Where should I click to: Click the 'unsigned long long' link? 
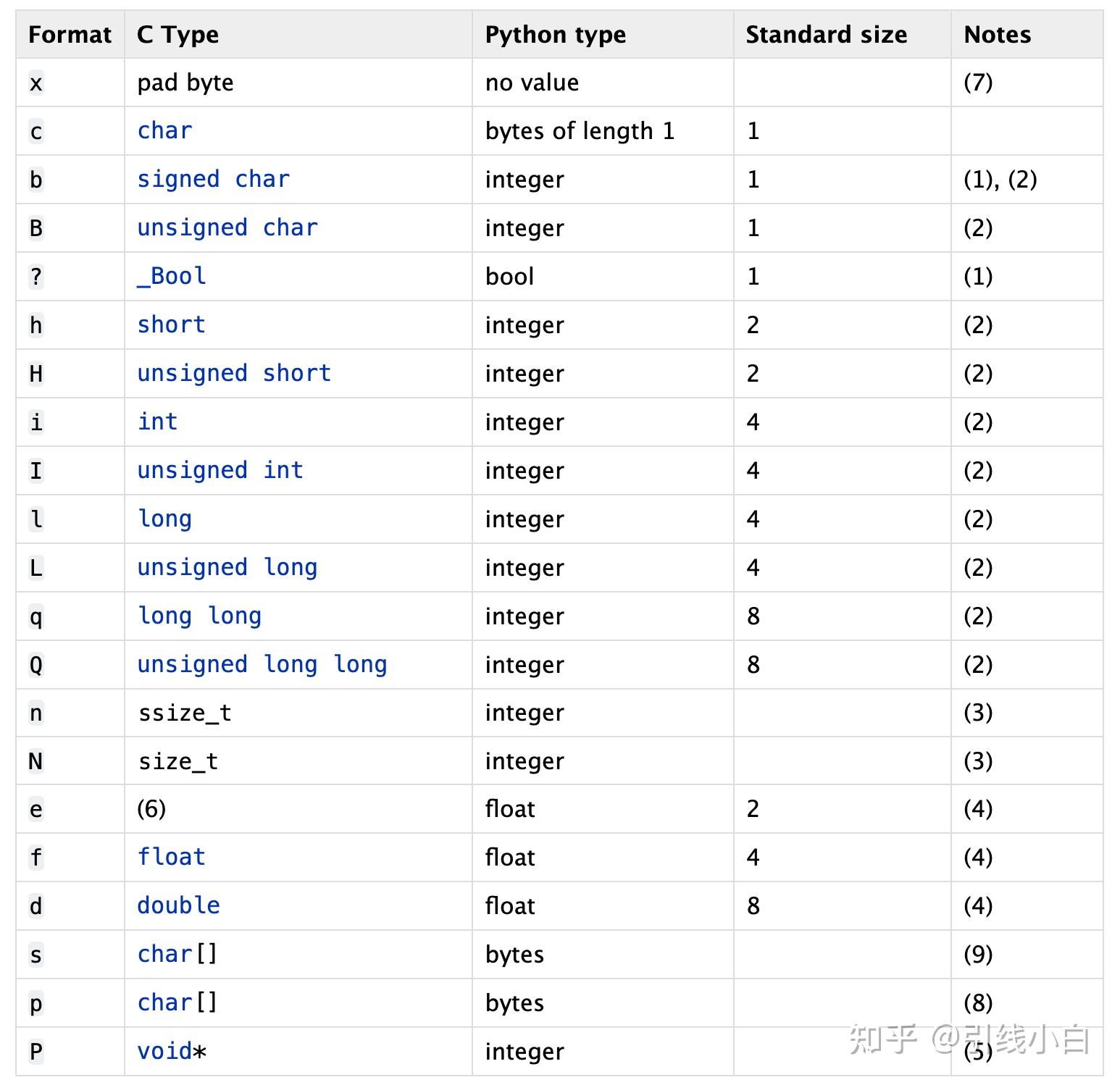click(x=262, y=664)
